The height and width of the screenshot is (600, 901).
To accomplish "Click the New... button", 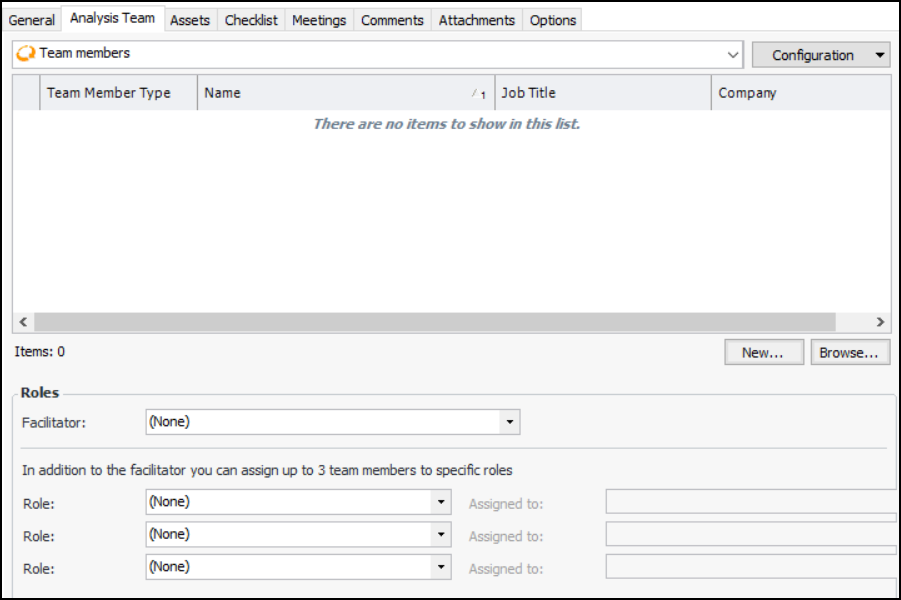I will pos(764,352).
